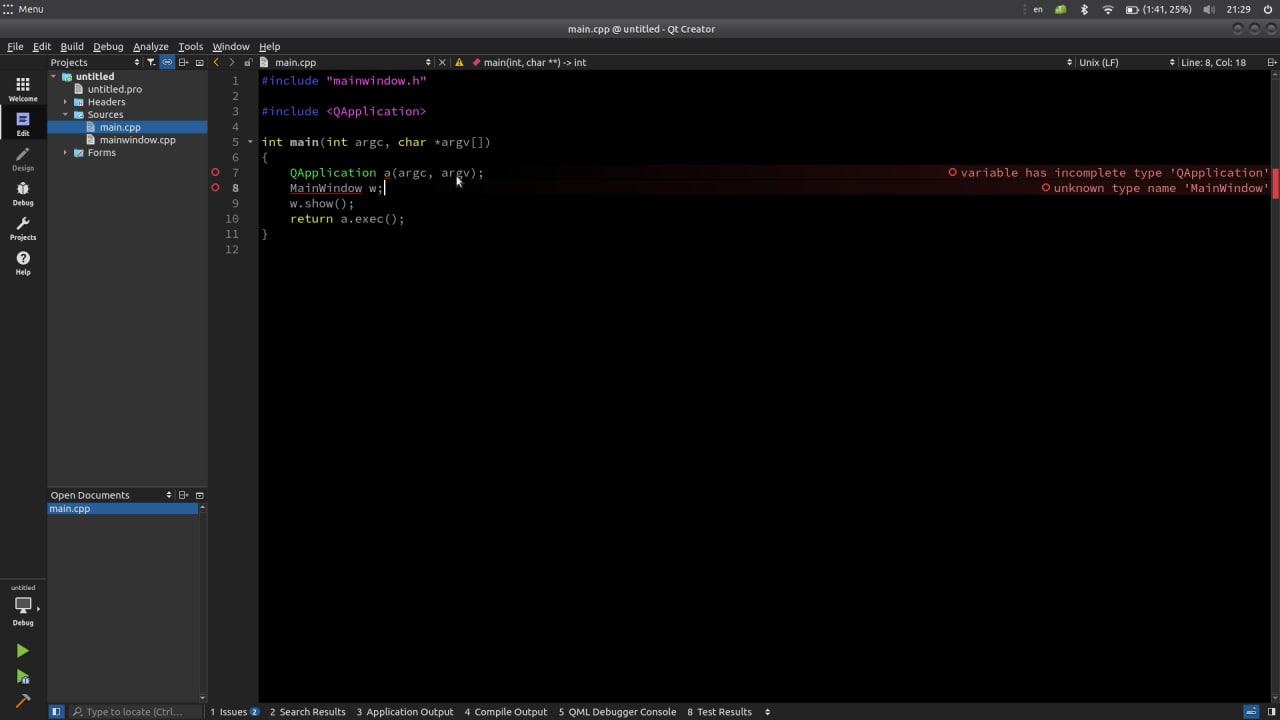Select untitled.pro in the project tree
The height and width of the screenshot is (720, 1280).
point(115,89)
